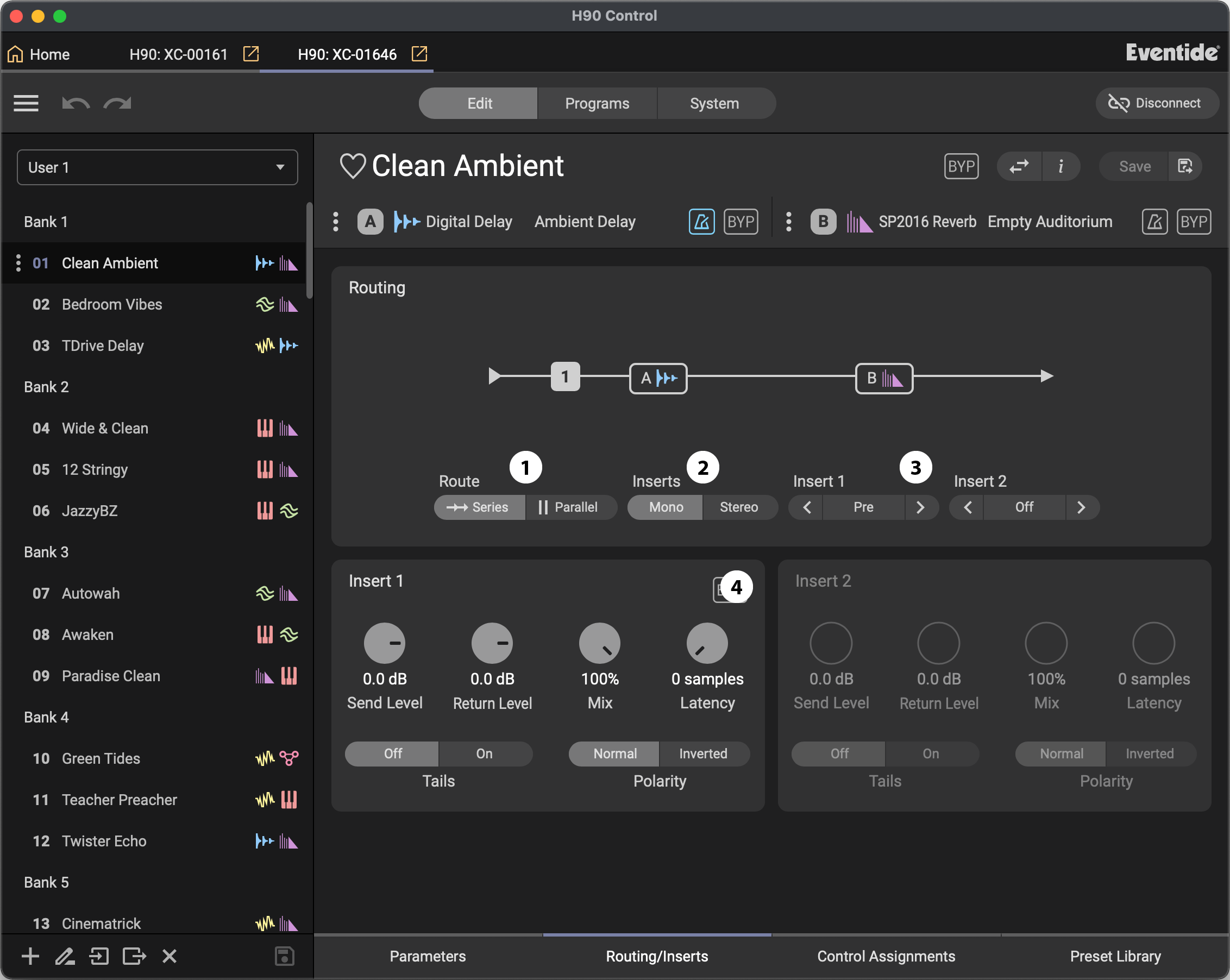The width and height of the screenshot is (1230, 980).
Task: Click the A badge of preset A
Action: coord(369,222)
